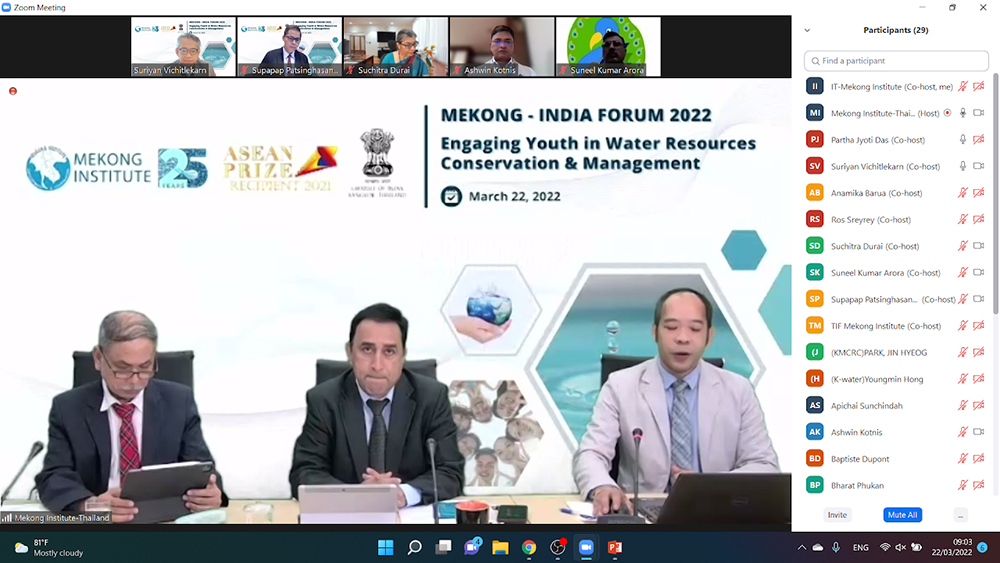The image size is (1000, 563).
Task: Open the more options ellipsis in Participants panel
Action: (960, 515)
